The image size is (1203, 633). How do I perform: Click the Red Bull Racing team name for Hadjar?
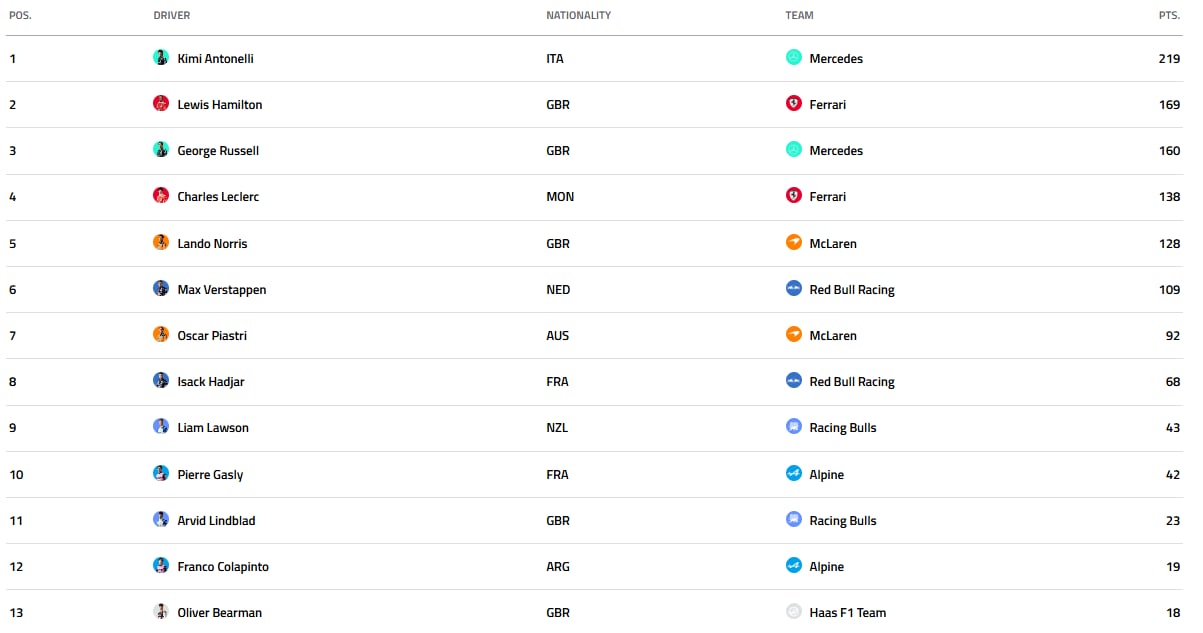click(x=852, y=382)
